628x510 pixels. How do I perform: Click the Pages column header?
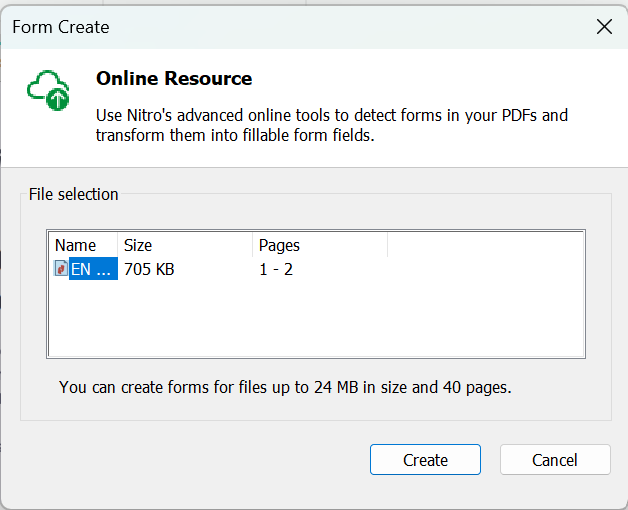coord(320,245)
